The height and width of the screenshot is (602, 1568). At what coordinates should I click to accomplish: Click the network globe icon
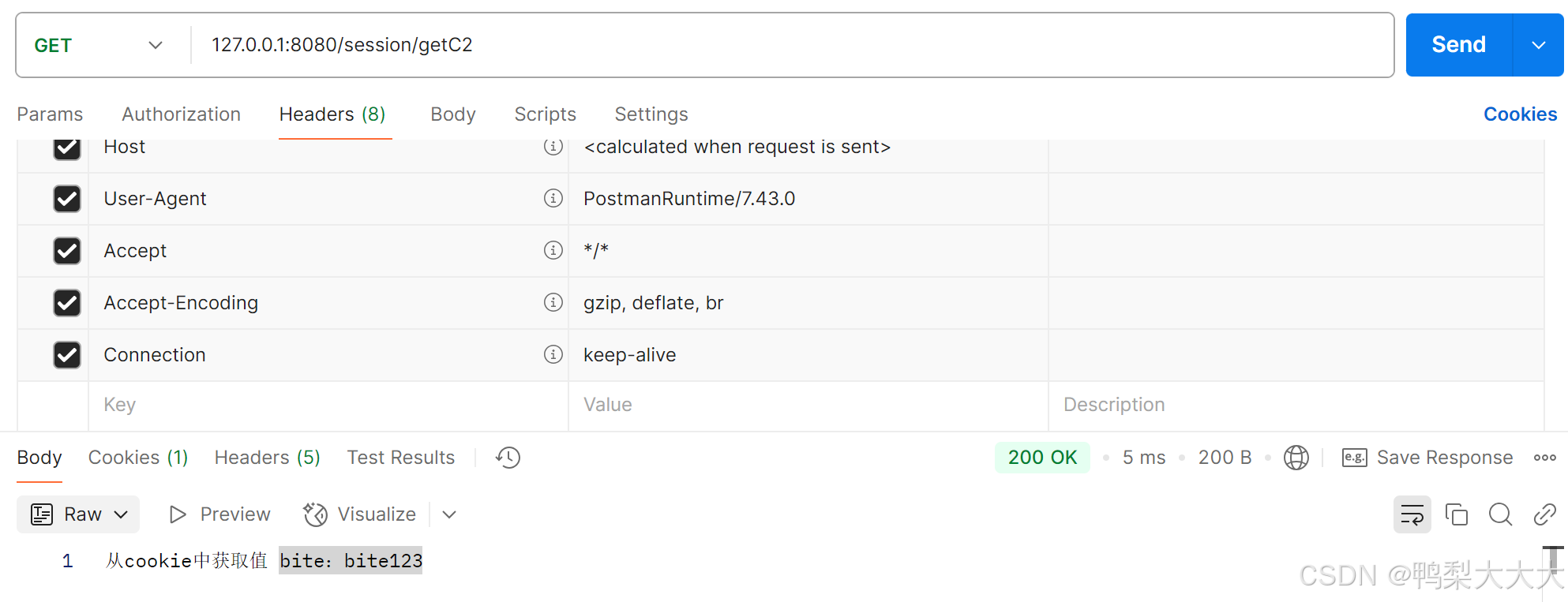tap(1296, 458)
